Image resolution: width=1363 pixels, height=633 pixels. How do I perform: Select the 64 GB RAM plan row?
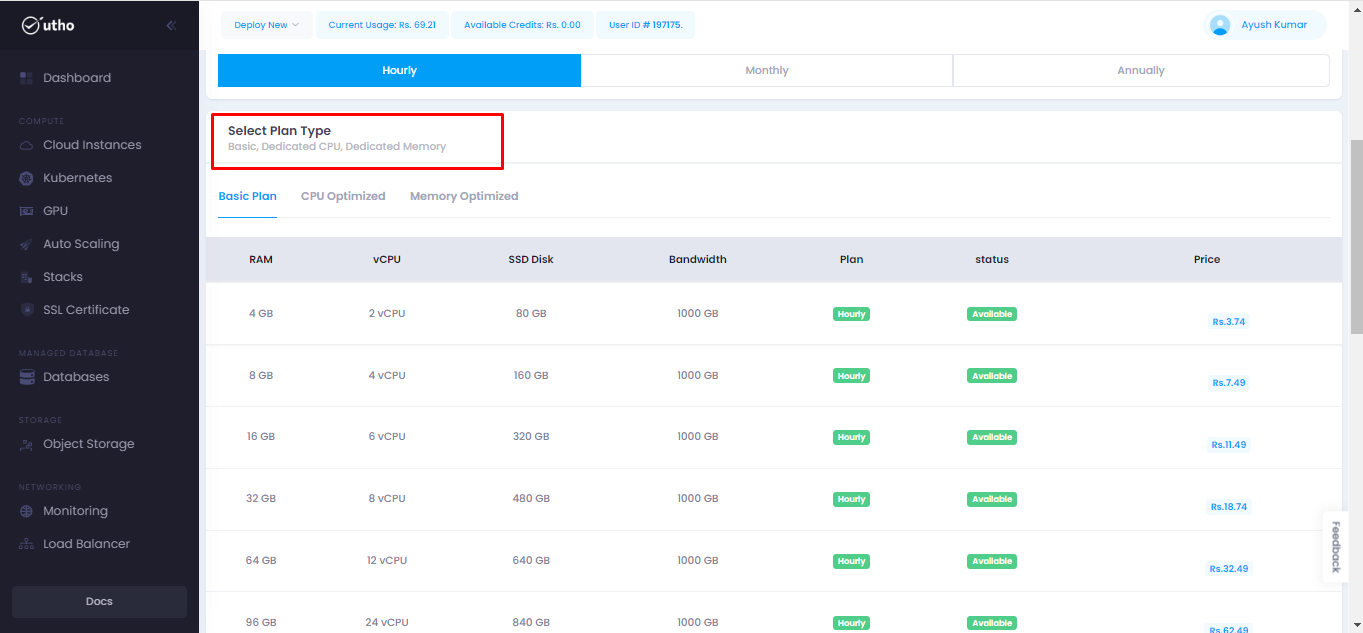774,561
